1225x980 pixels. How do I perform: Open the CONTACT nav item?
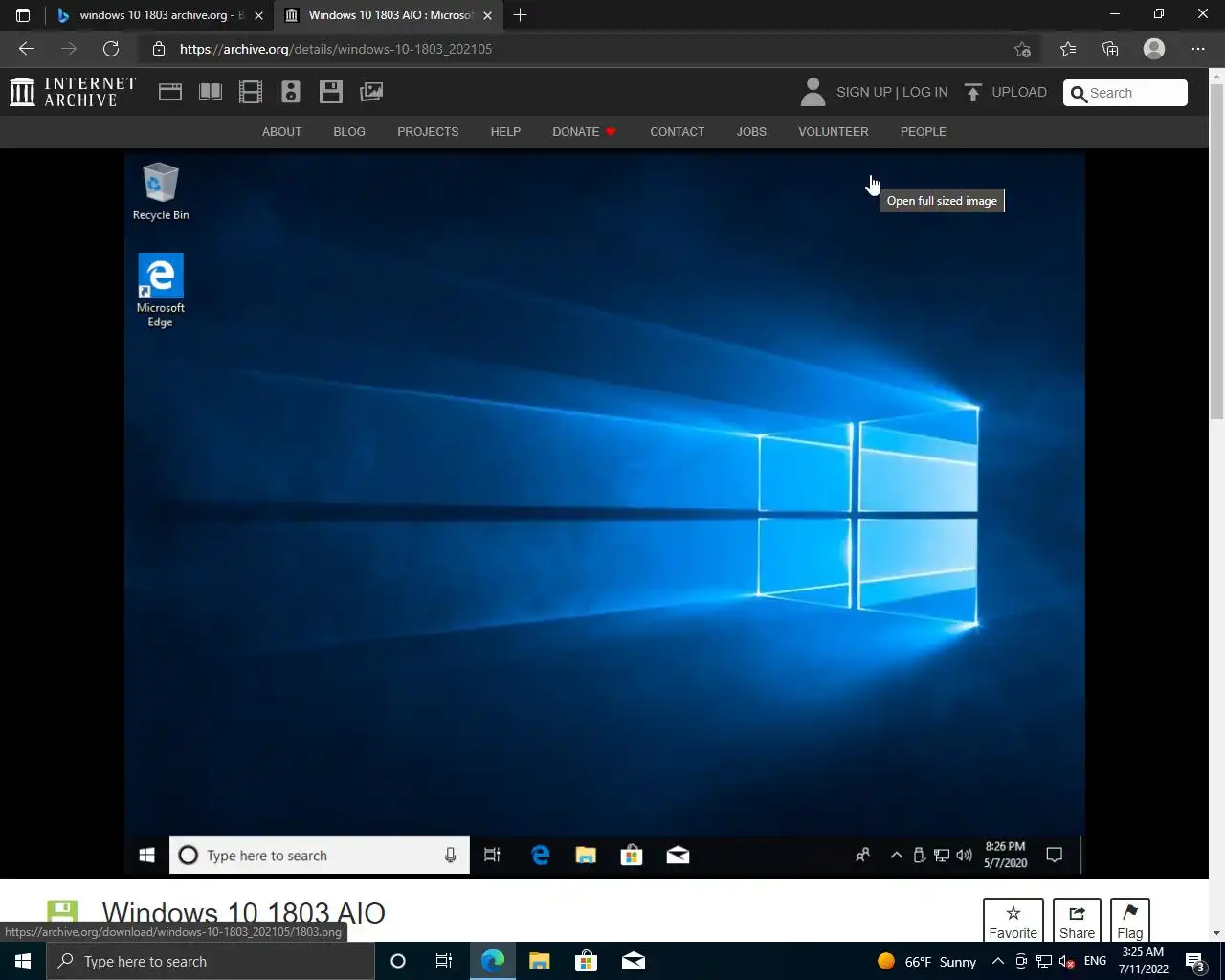tap(677, 132)
